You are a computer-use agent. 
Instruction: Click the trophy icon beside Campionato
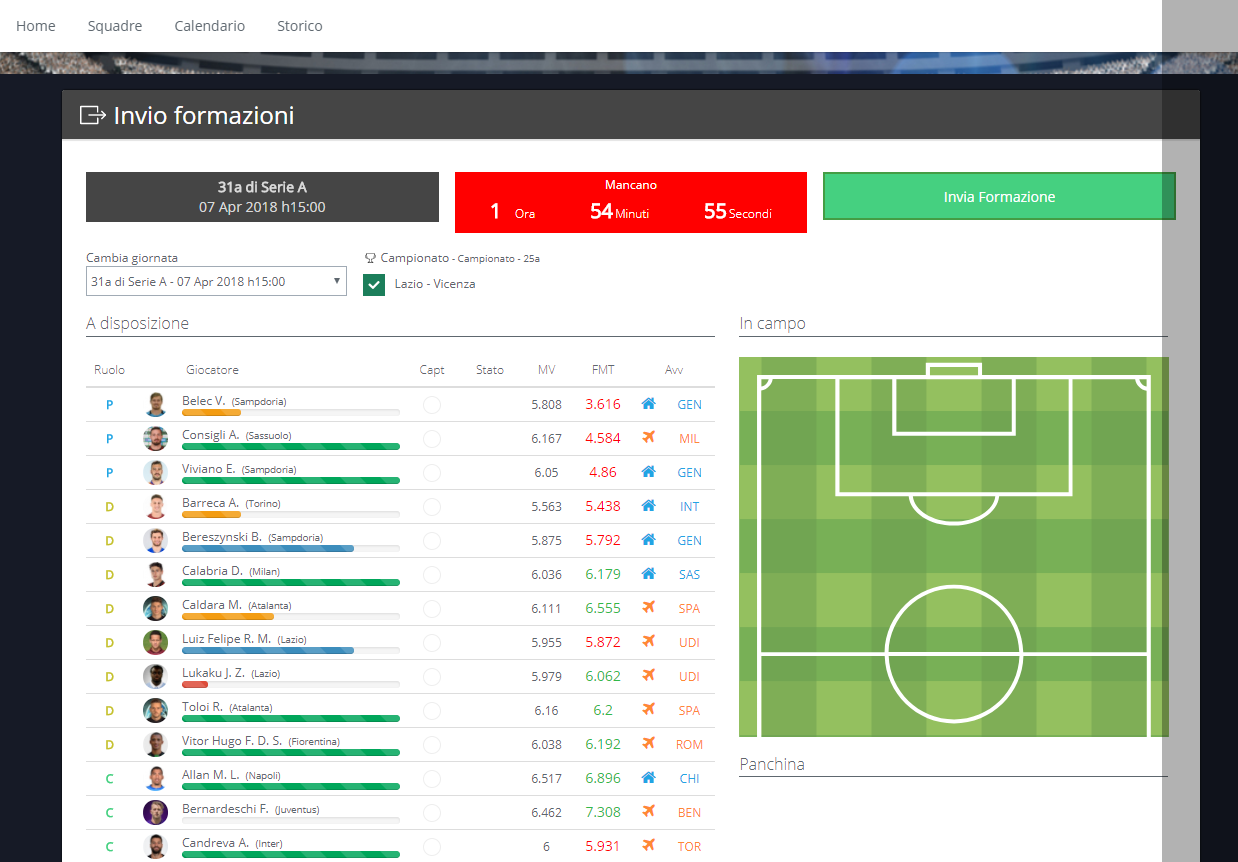coord(371,257)
